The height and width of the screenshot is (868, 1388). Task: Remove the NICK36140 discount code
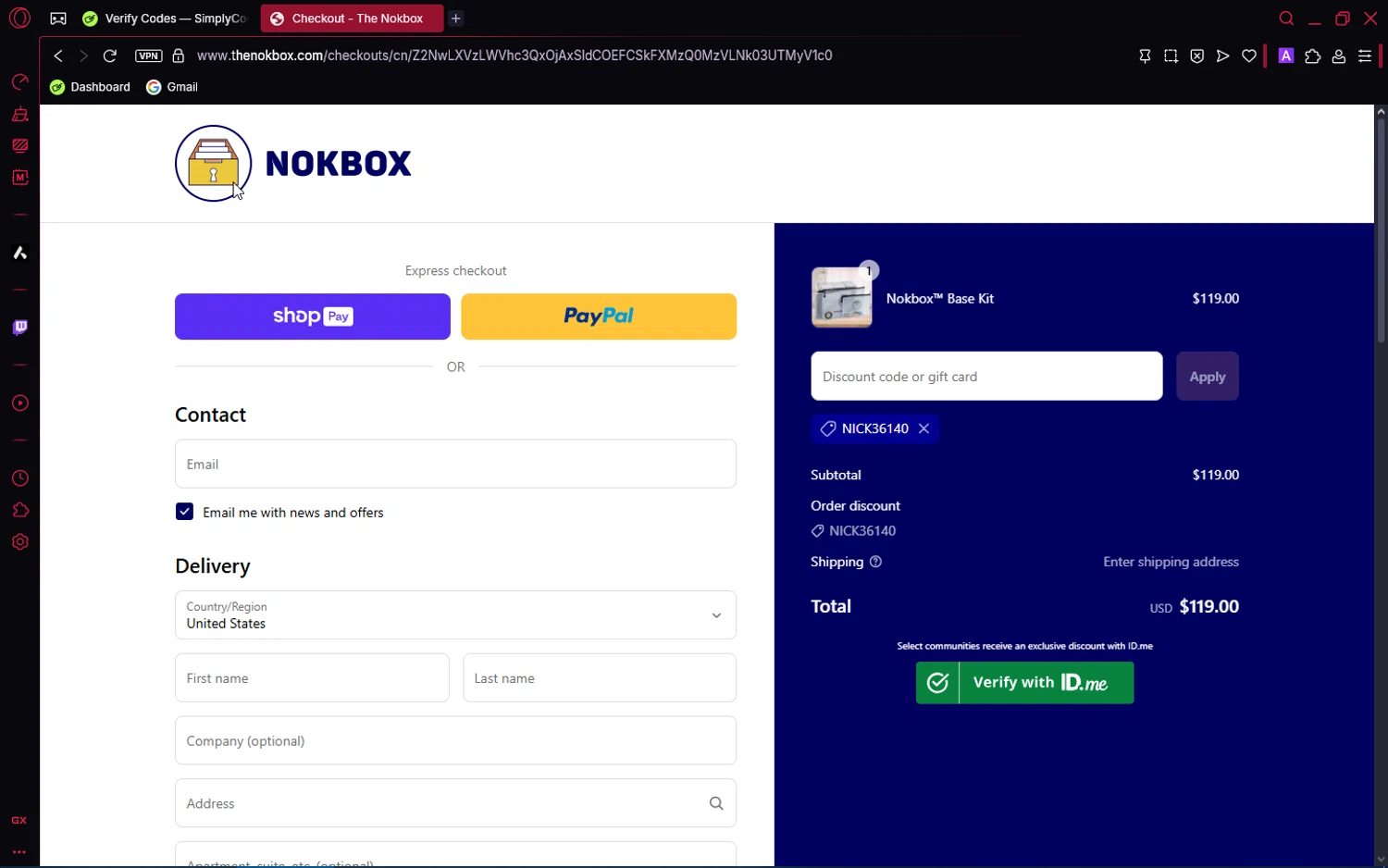click(x=923, y=428)
